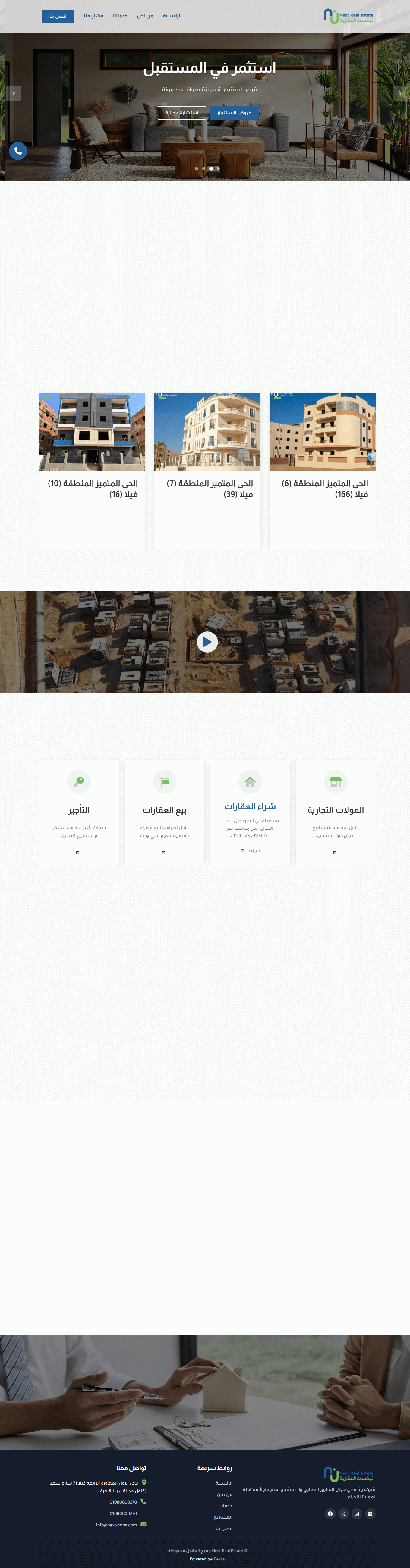Screen dimensions: 410x1568
Task: Open the Instagram icon in footer
Action: (x=357, y=1513)
